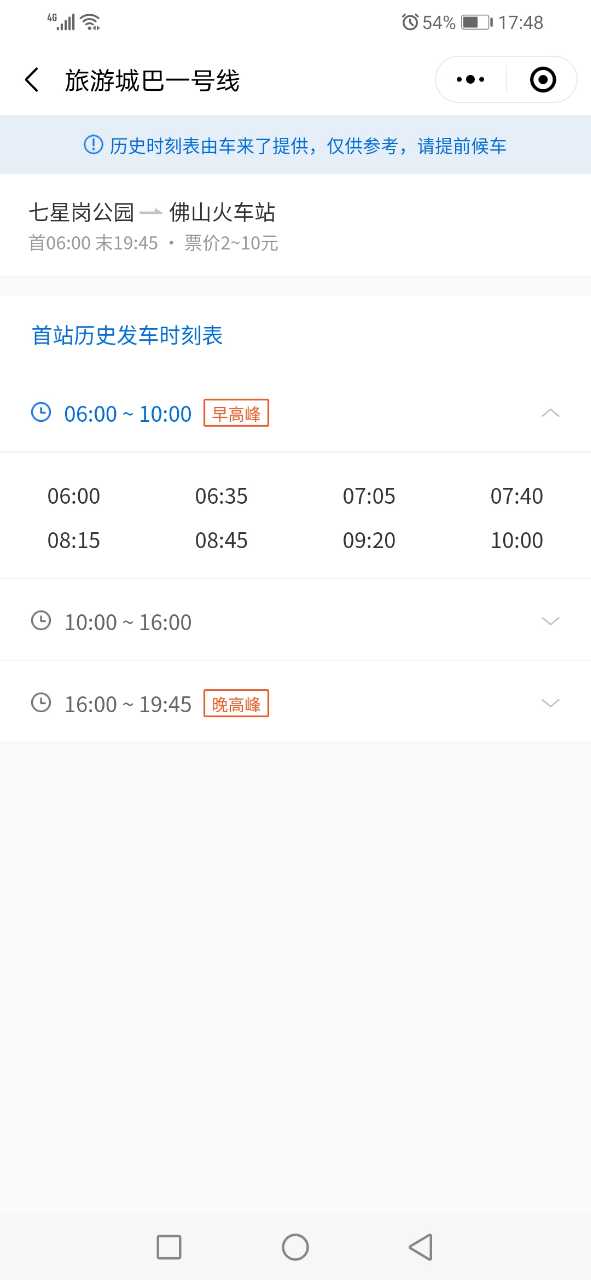Tap route 七星岗公园 to 佛山火车站
The image size is (591, 1280).
(x=152, y=212)
